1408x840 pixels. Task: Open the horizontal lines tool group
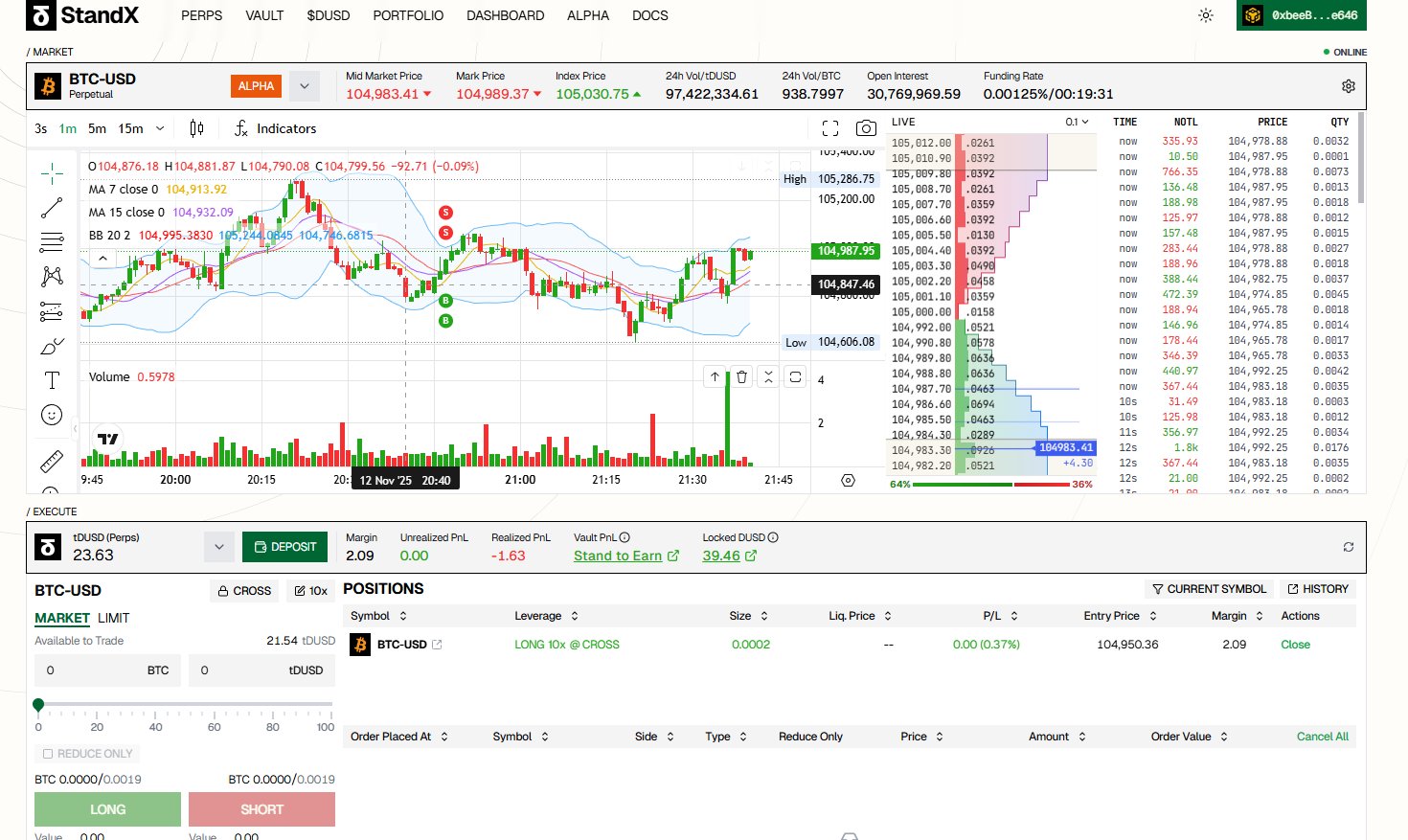pyautogui.click(x=52, y=242)
